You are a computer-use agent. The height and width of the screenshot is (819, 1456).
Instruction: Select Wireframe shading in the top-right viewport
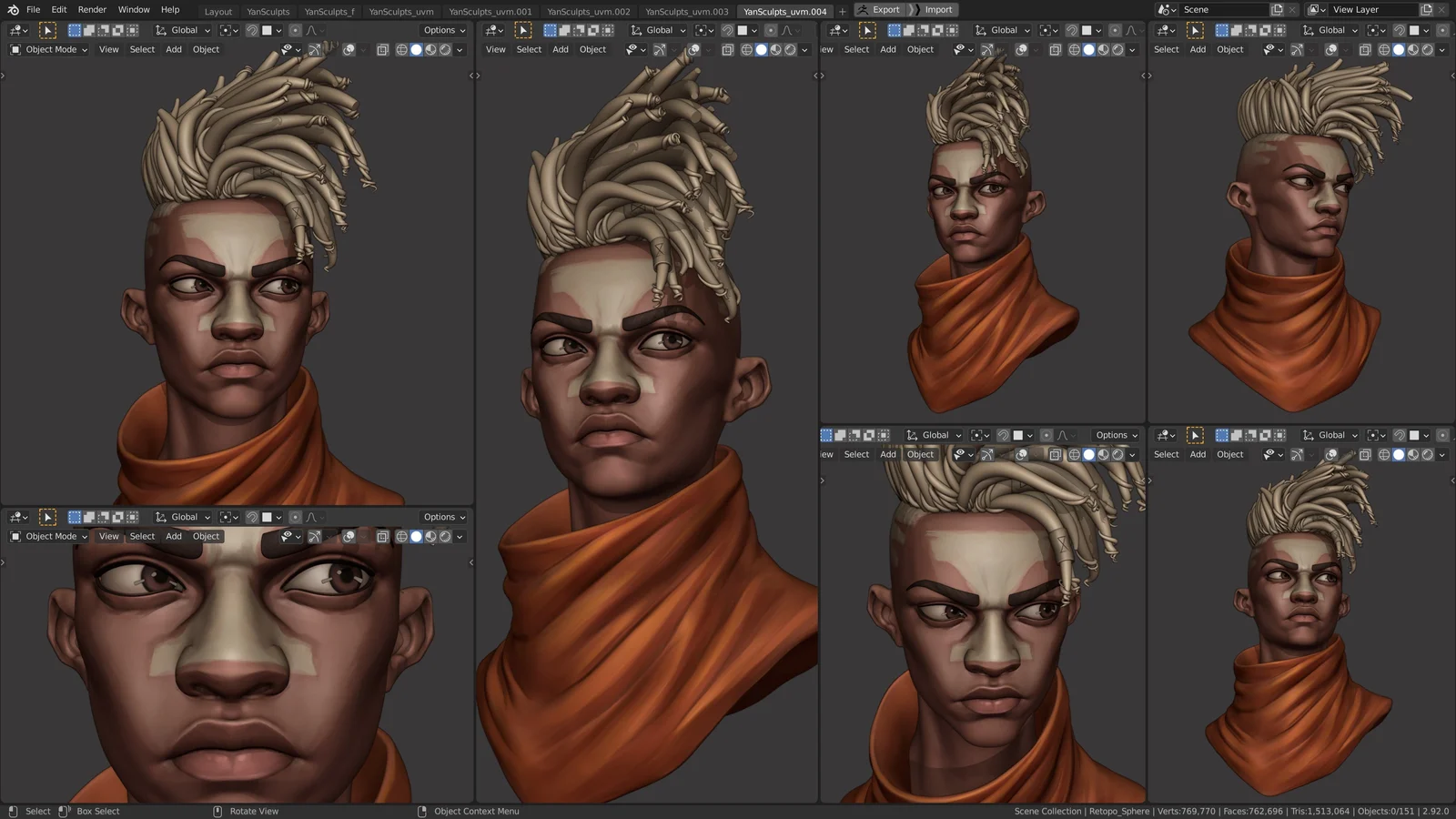coord(1383,49)
